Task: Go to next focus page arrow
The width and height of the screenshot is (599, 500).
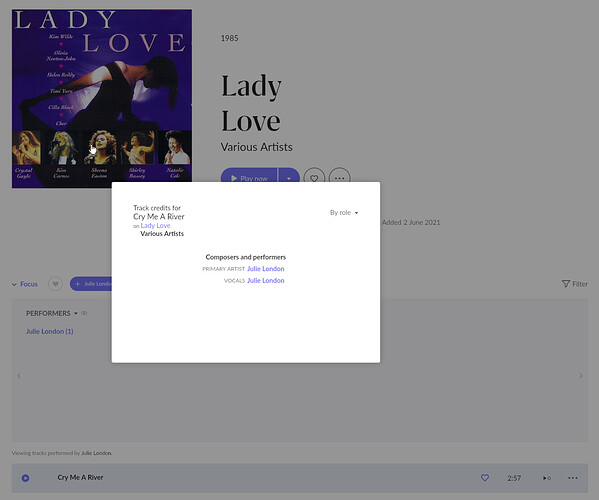Action: [580, 376]
